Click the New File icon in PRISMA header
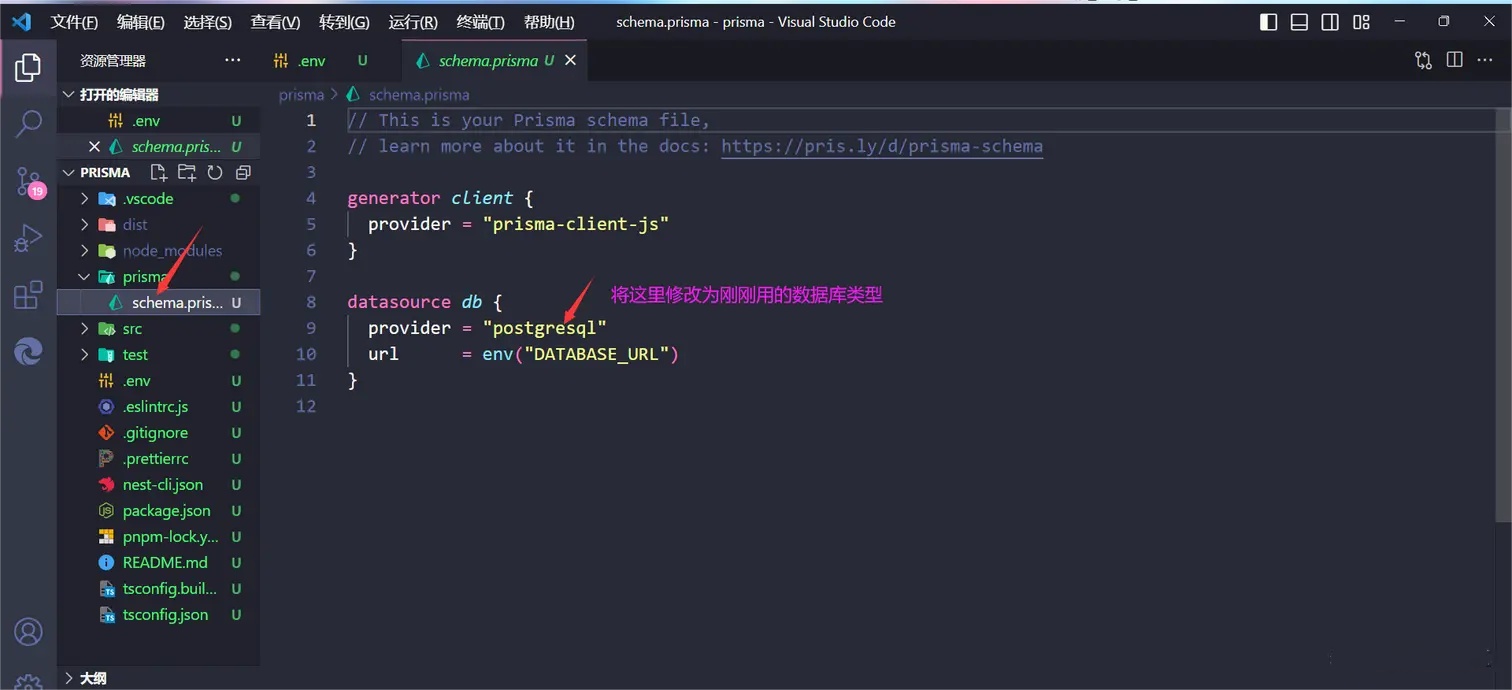 tap(158, 172)
